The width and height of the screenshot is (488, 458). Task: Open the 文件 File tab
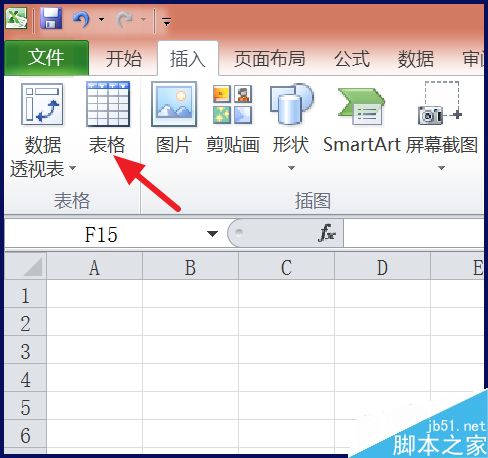tap(46, 58)
